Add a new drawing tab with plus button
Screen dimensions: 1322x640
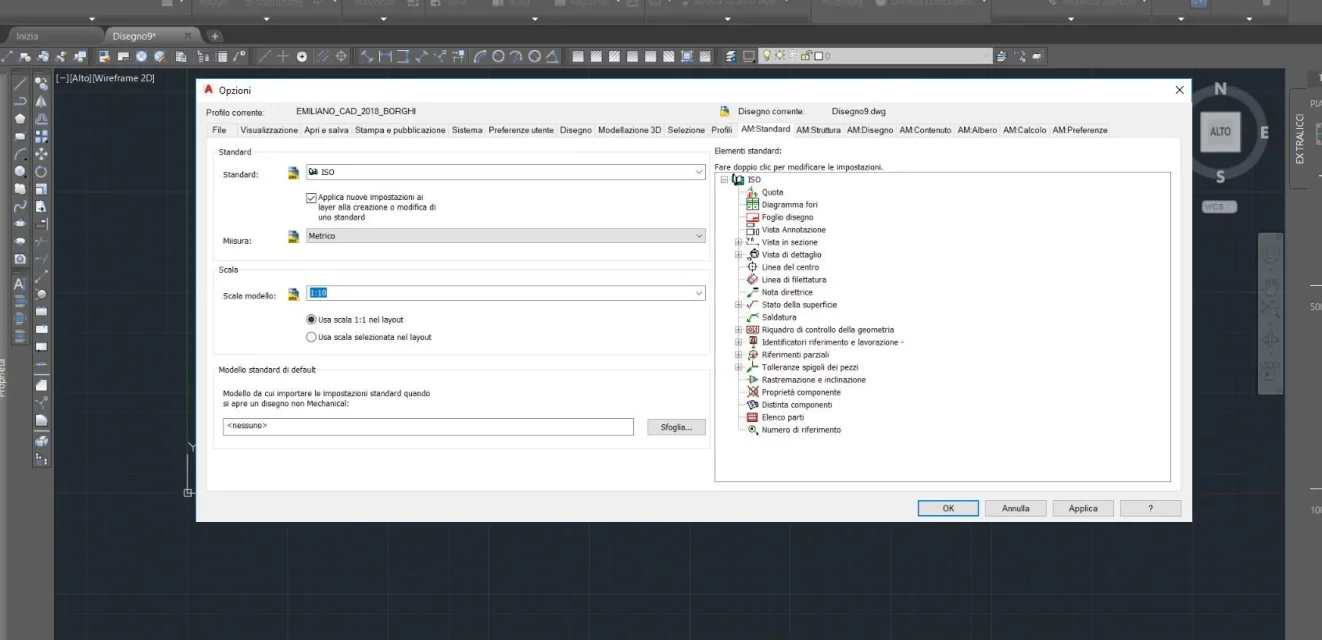click(x=214, y=37)
